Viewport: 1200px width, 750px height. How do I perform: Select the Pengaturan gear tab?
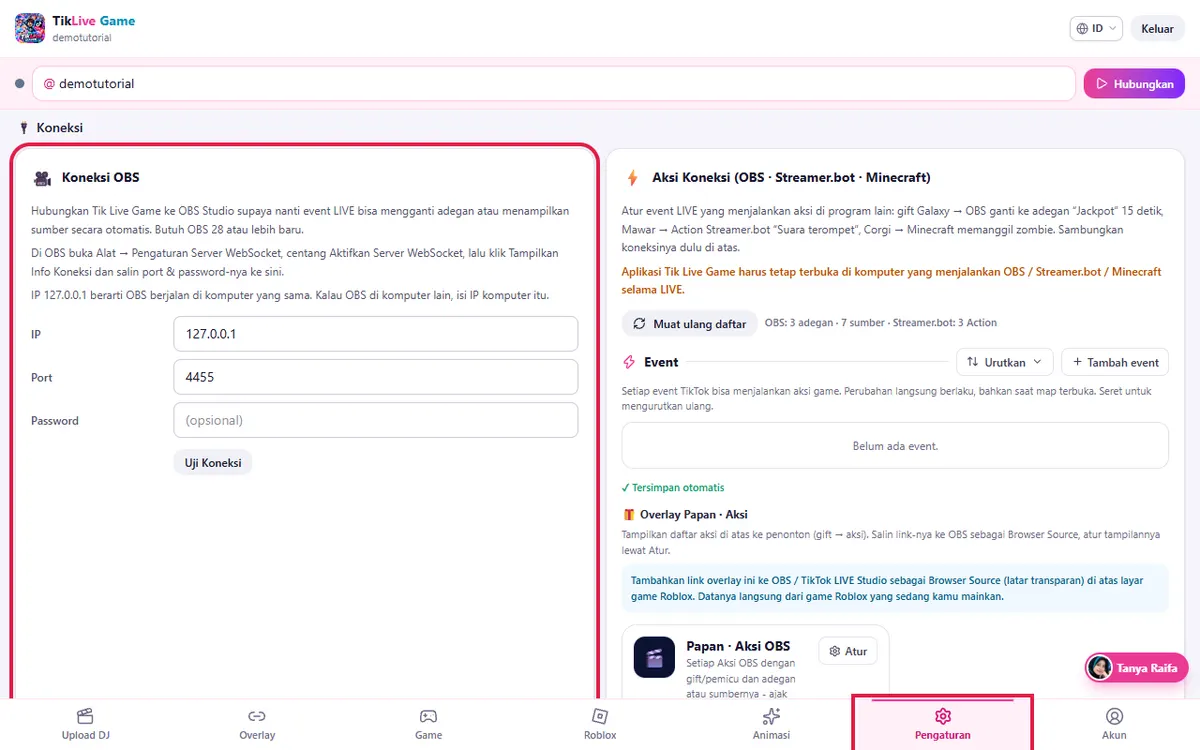point(942,725)
